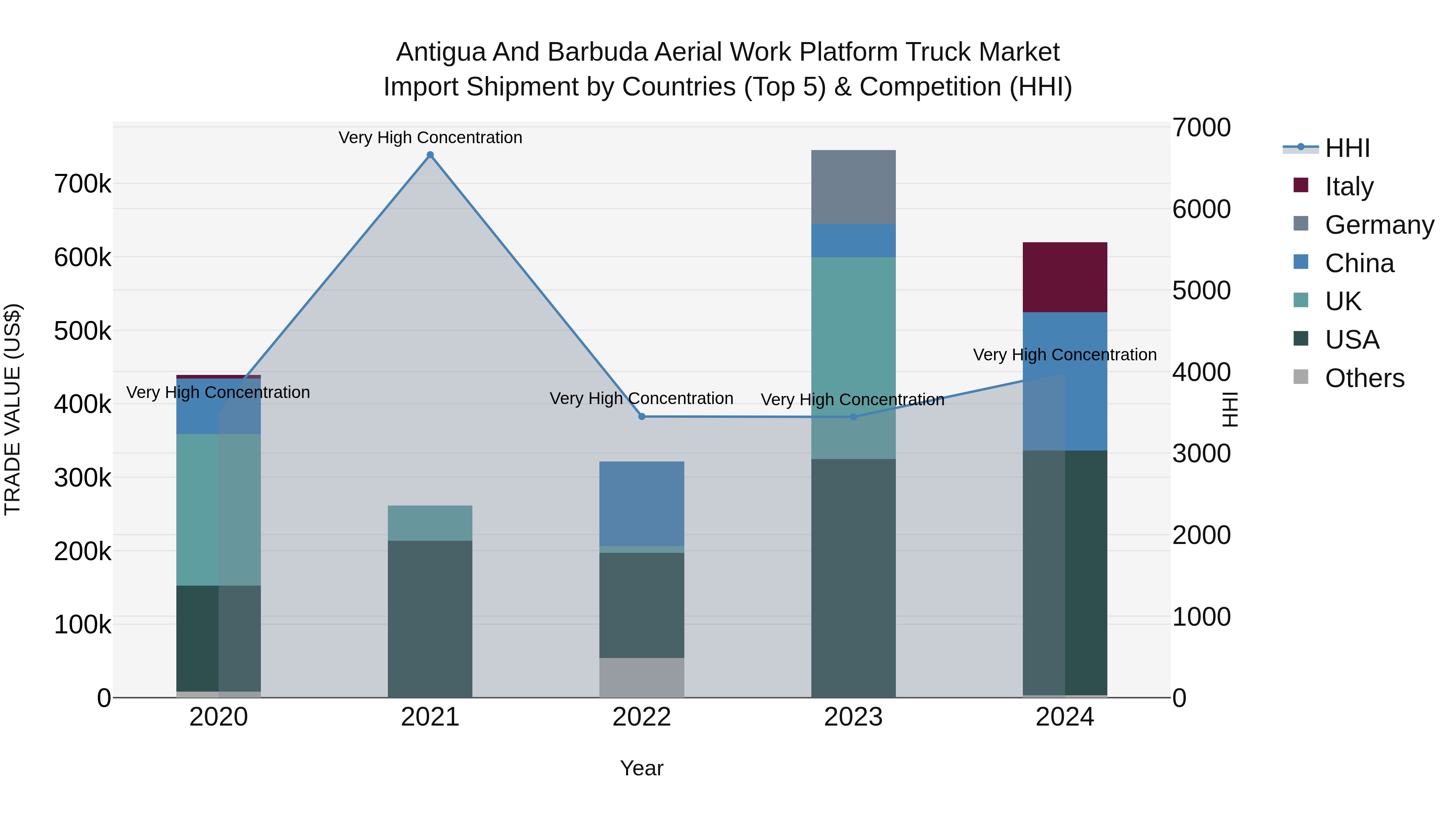Viewport: 1456px width, 819px height.
Task: Click the Germany gray-blue legend swatch
Action: (x=1301, y=223)
